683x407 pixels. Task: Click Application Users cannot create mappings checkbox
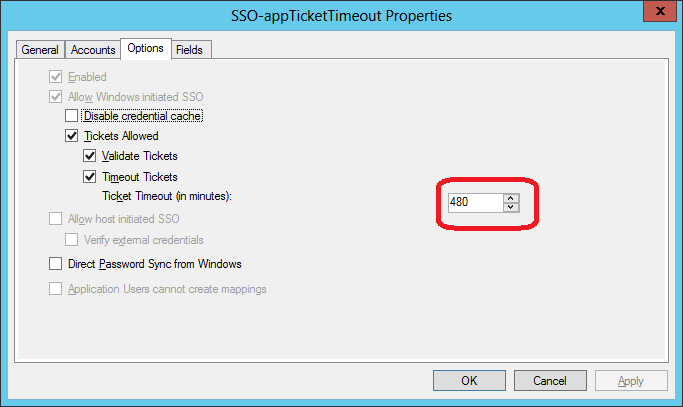pos(55,288)
